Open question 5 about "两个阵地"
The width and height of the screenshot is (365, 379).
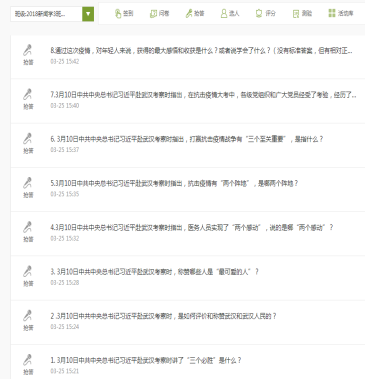coord(174,183)
